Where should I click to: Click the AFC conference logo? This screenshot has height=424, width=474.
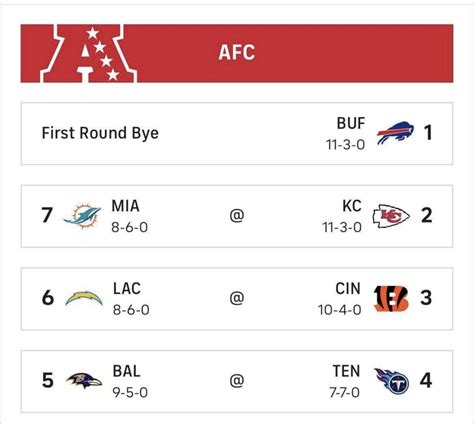tap(89, 53)
